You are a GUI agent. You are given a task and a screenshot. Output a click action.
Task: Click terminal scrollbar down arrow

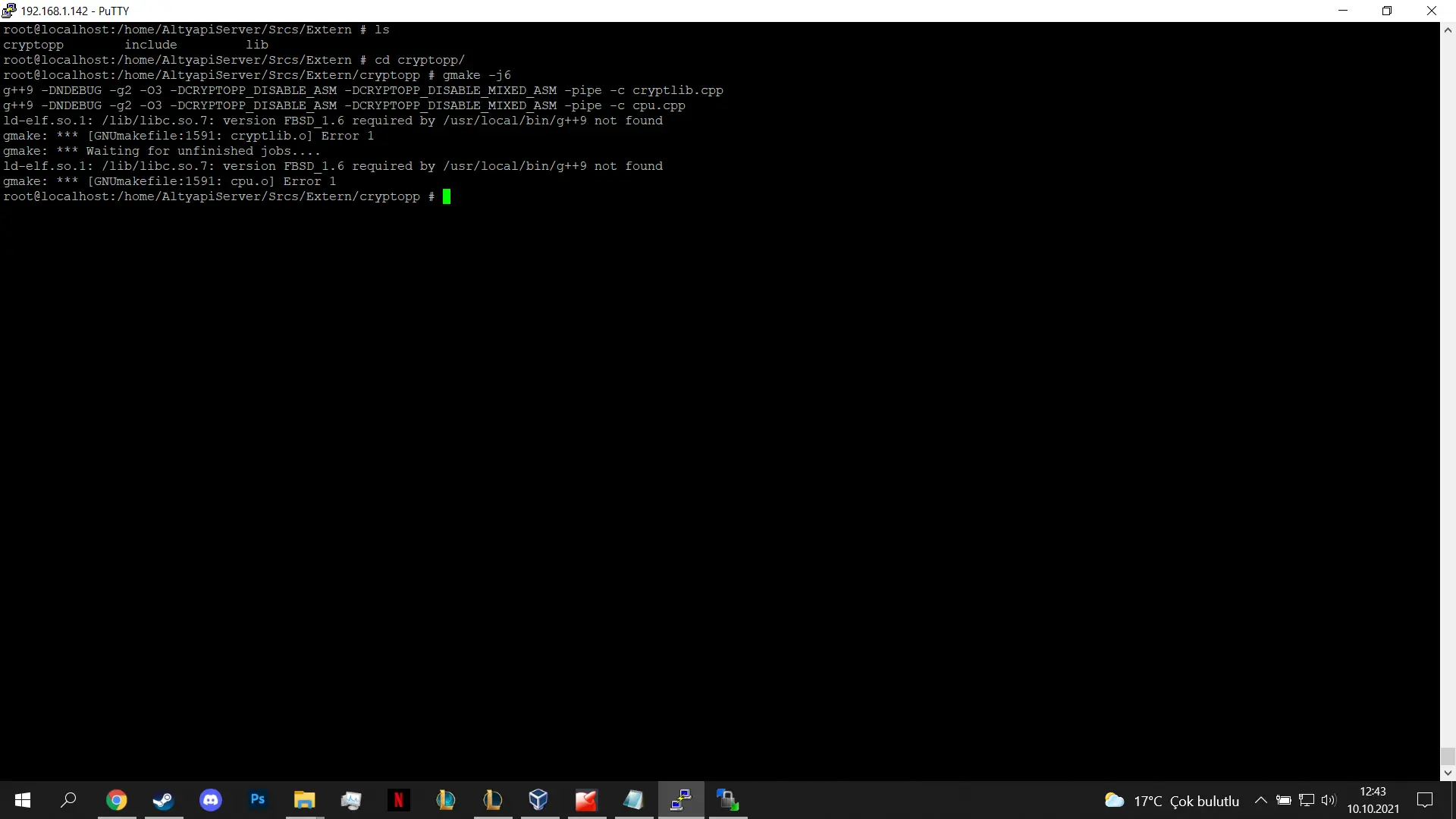point(1448,773)
